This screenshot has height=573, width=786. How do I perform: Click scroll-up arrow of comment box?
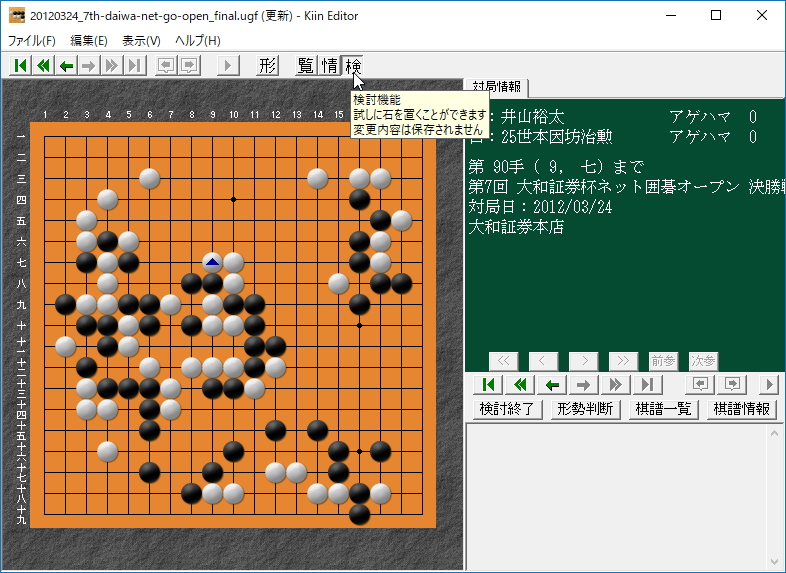pos(774,433)
